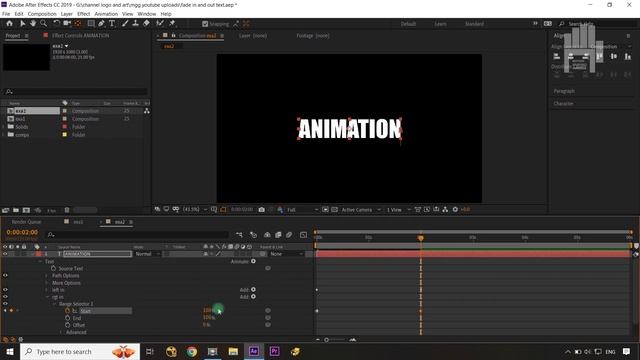Select the Brush tool
Viewport: 640px width, 360px height.
coord(125,24)
